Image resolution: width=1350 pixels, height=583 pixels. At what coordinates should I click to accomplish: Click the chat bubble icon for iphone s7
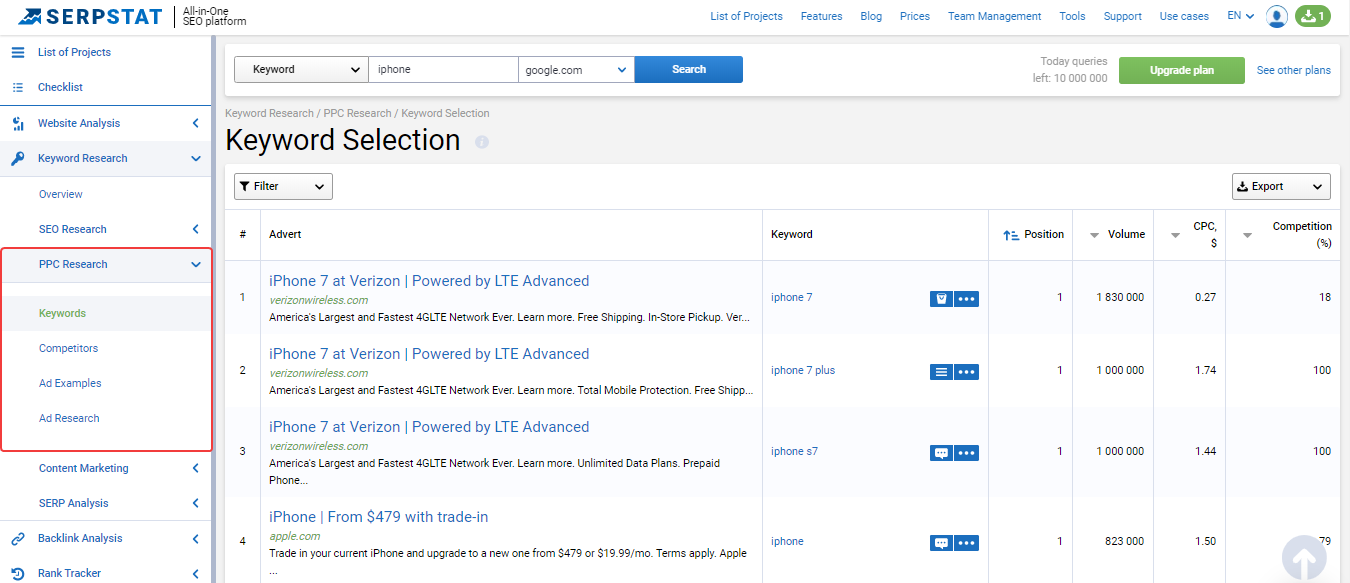point(941,452)
